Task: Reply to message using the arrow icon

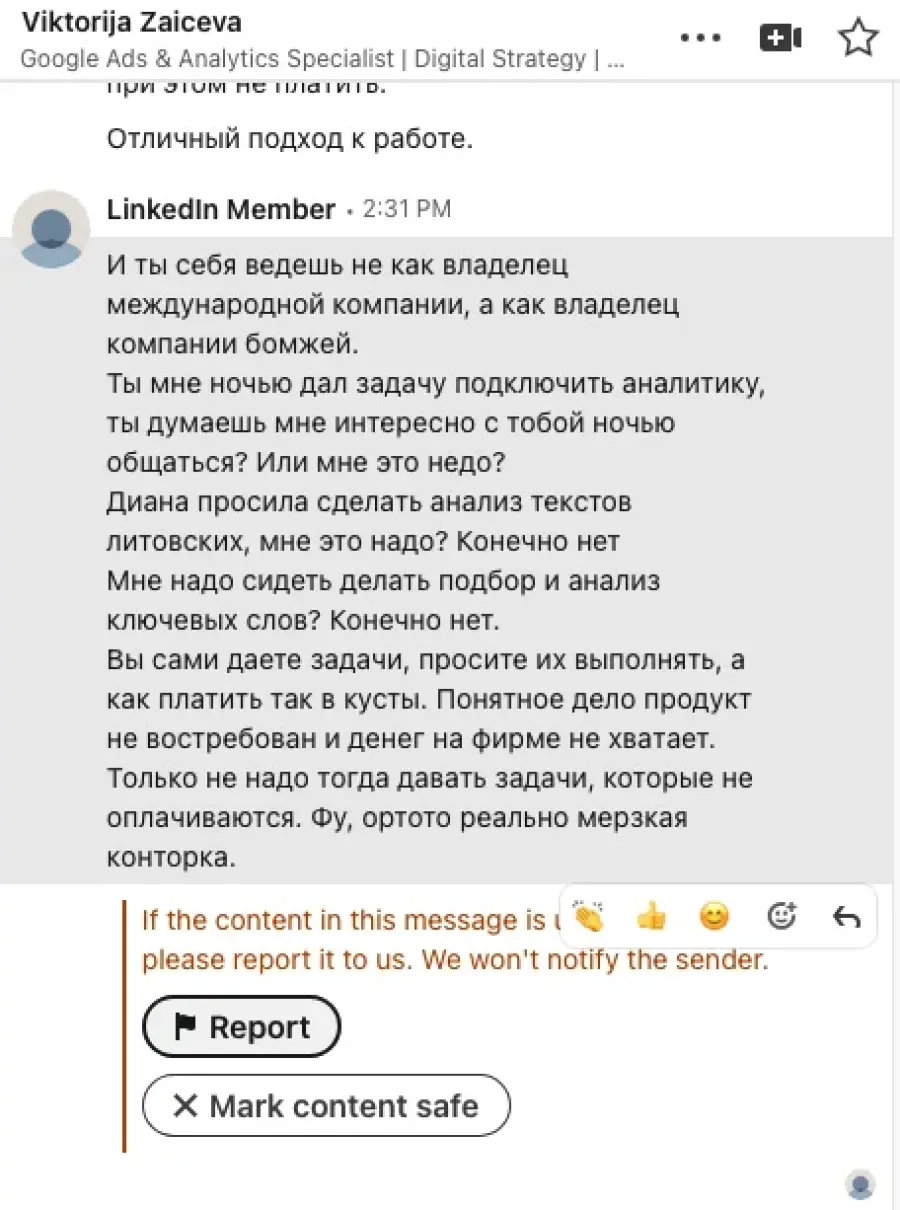Action: 846,916
